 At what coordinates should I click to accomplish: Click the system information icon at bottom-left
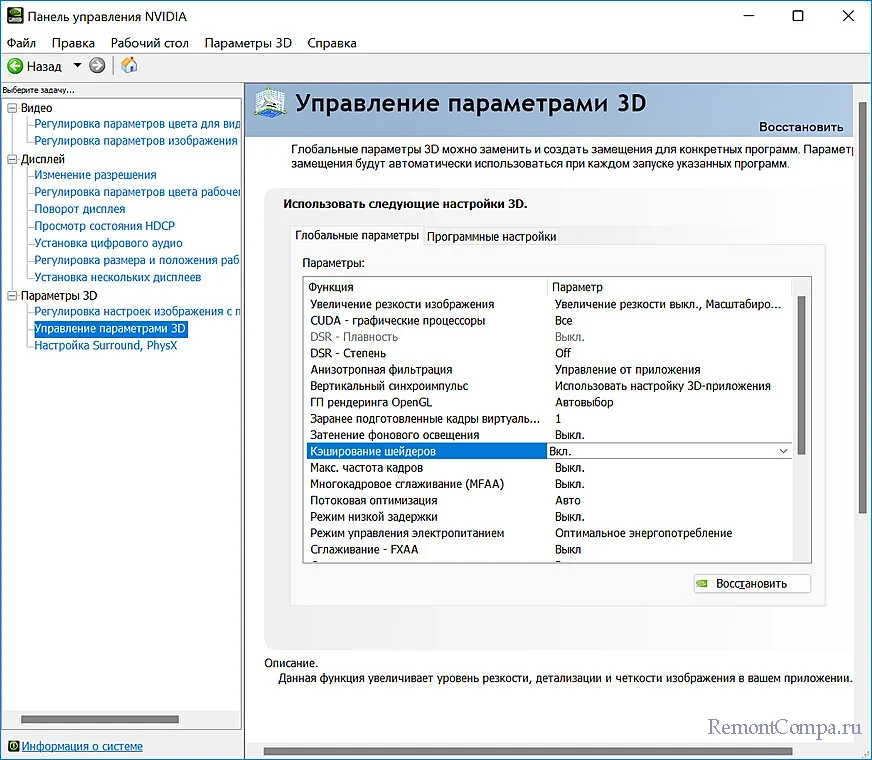pos(12,746)
